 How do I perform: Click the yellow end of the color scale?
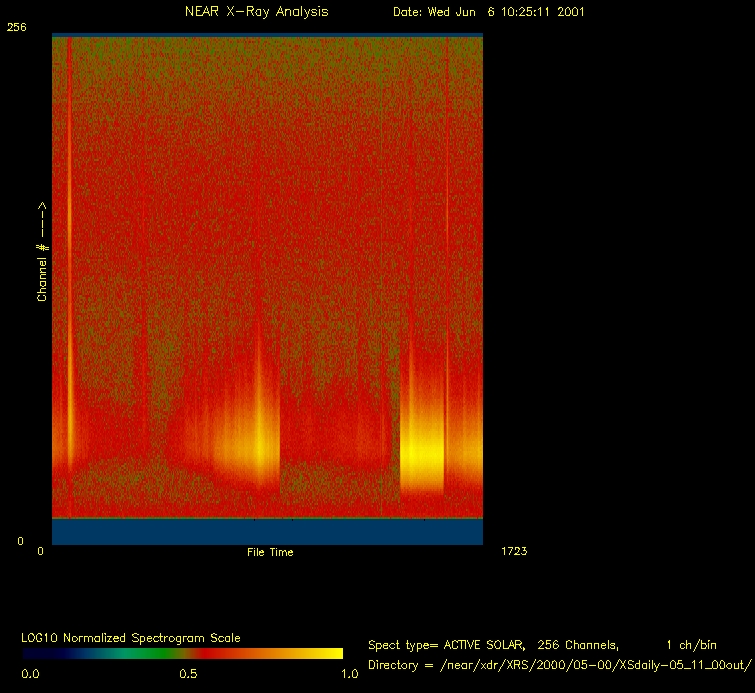point(330,653)
